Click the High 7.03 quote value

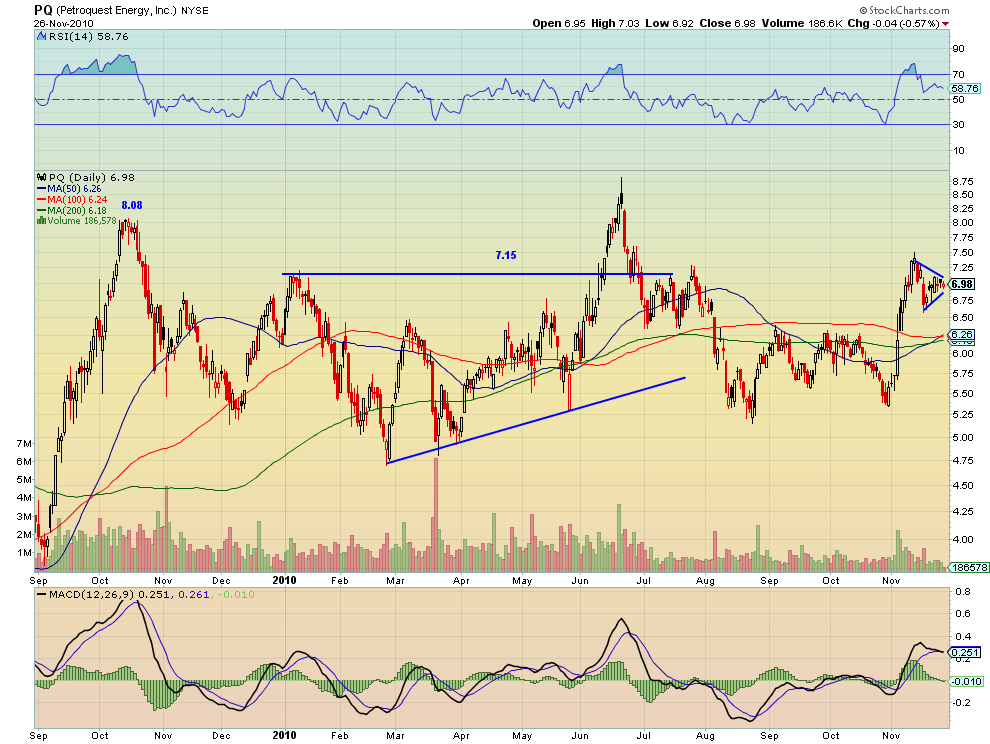(x=615, y=23)
